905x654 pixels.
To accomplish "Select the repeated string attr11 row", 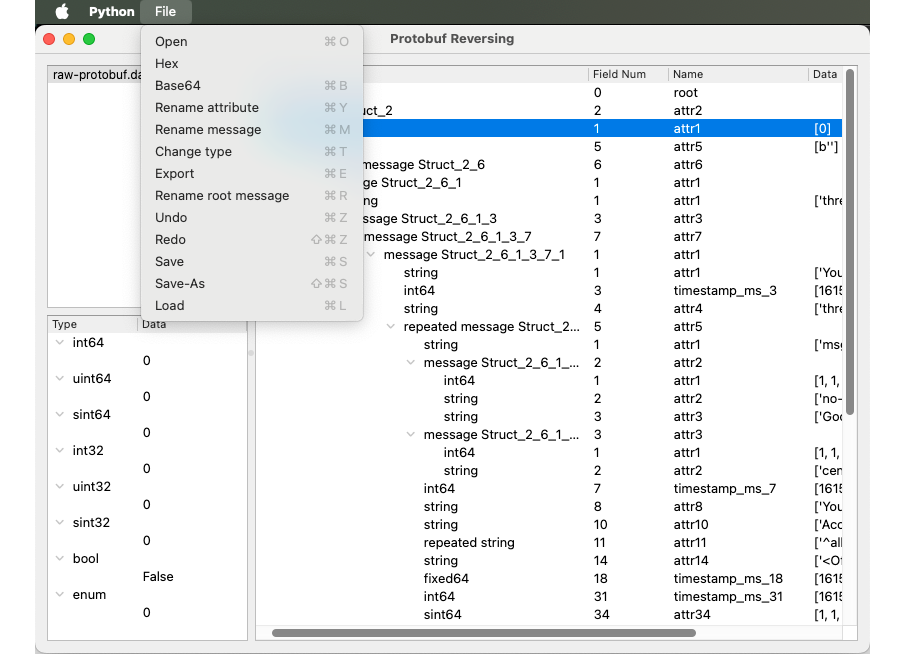I will pyautogui.click(x=549, y=542).
